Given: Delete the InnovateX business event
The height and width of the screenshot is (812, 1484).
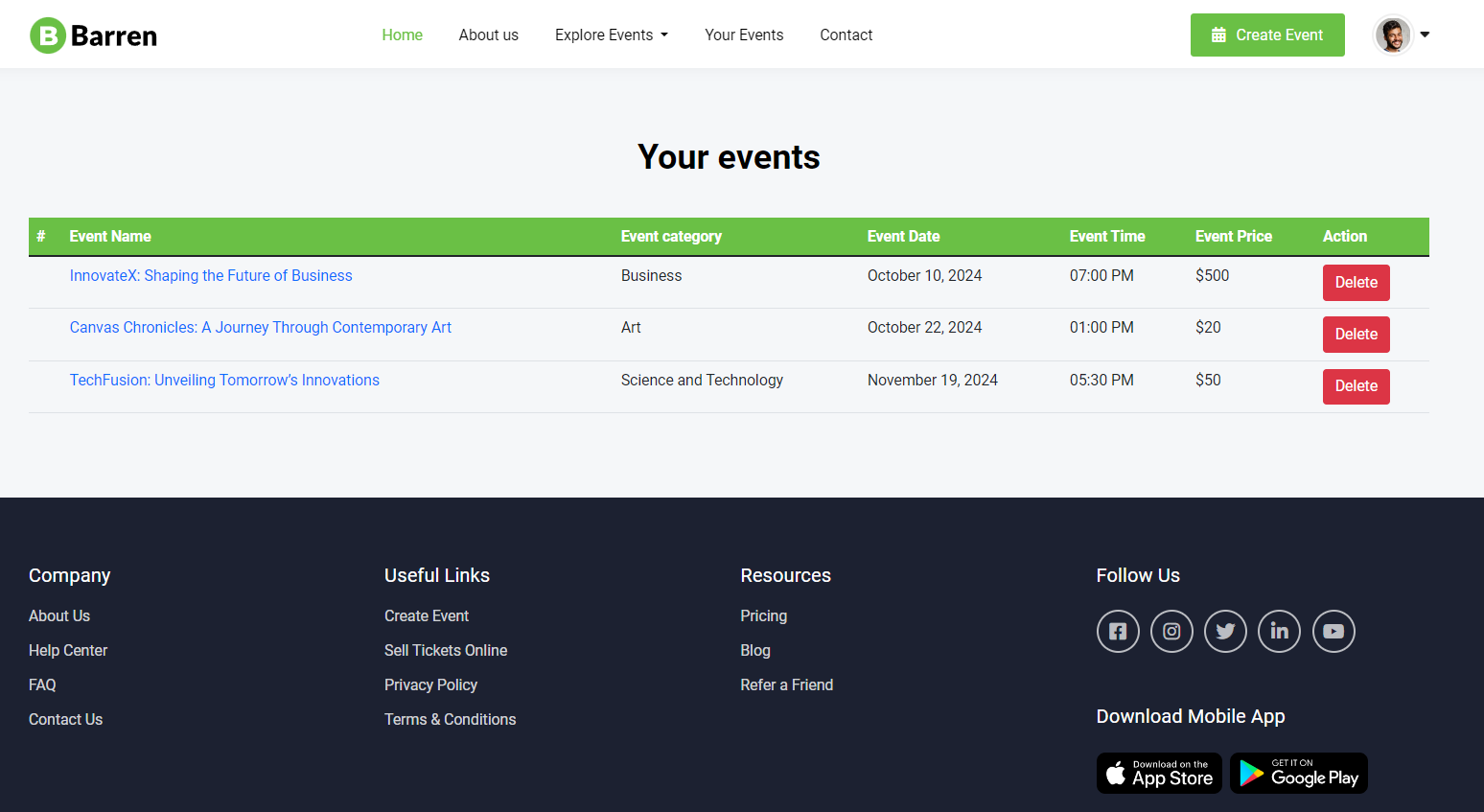Looking at the screenshot, I should coord(1356,283).
